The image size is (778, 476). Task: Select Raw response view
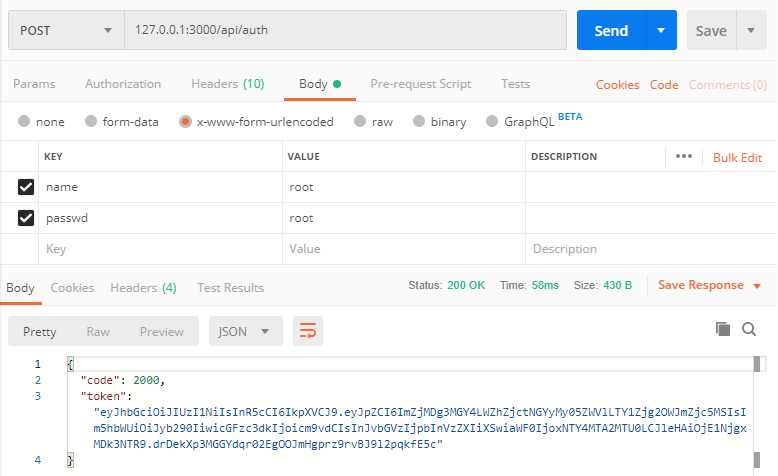coord(98,332)
